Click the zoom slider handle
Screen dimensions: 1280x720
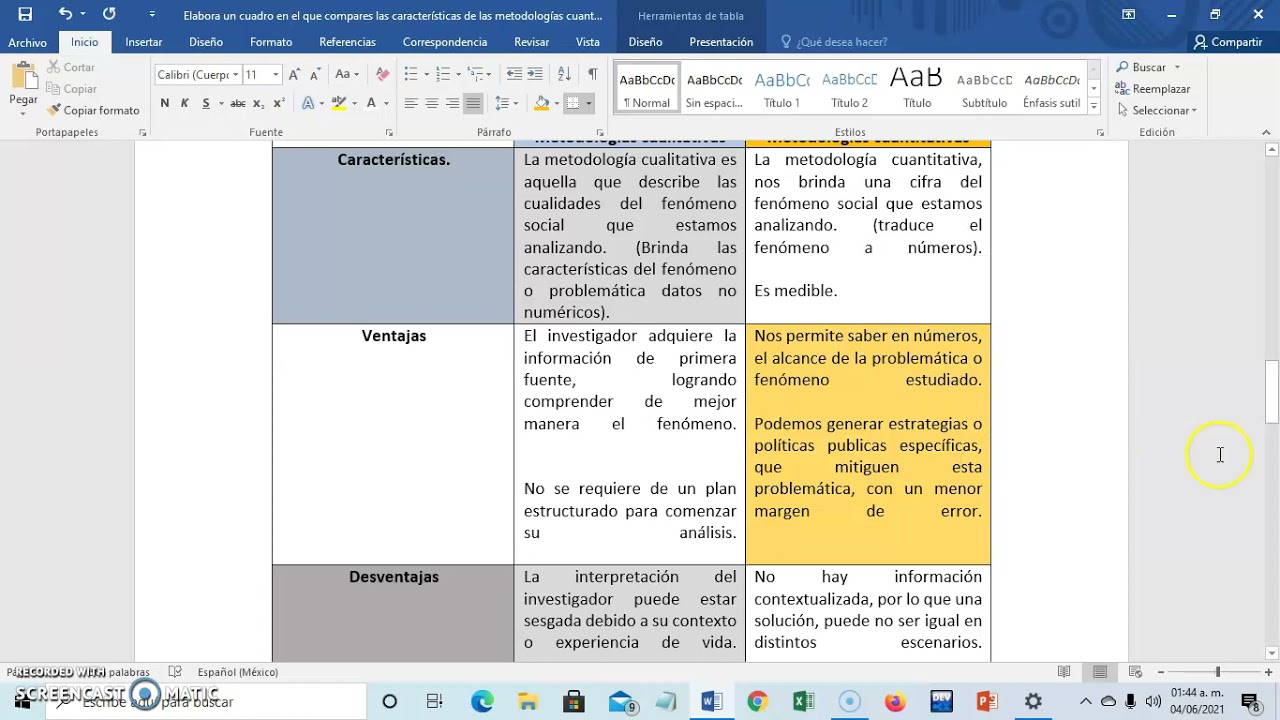click(1217, 672)
